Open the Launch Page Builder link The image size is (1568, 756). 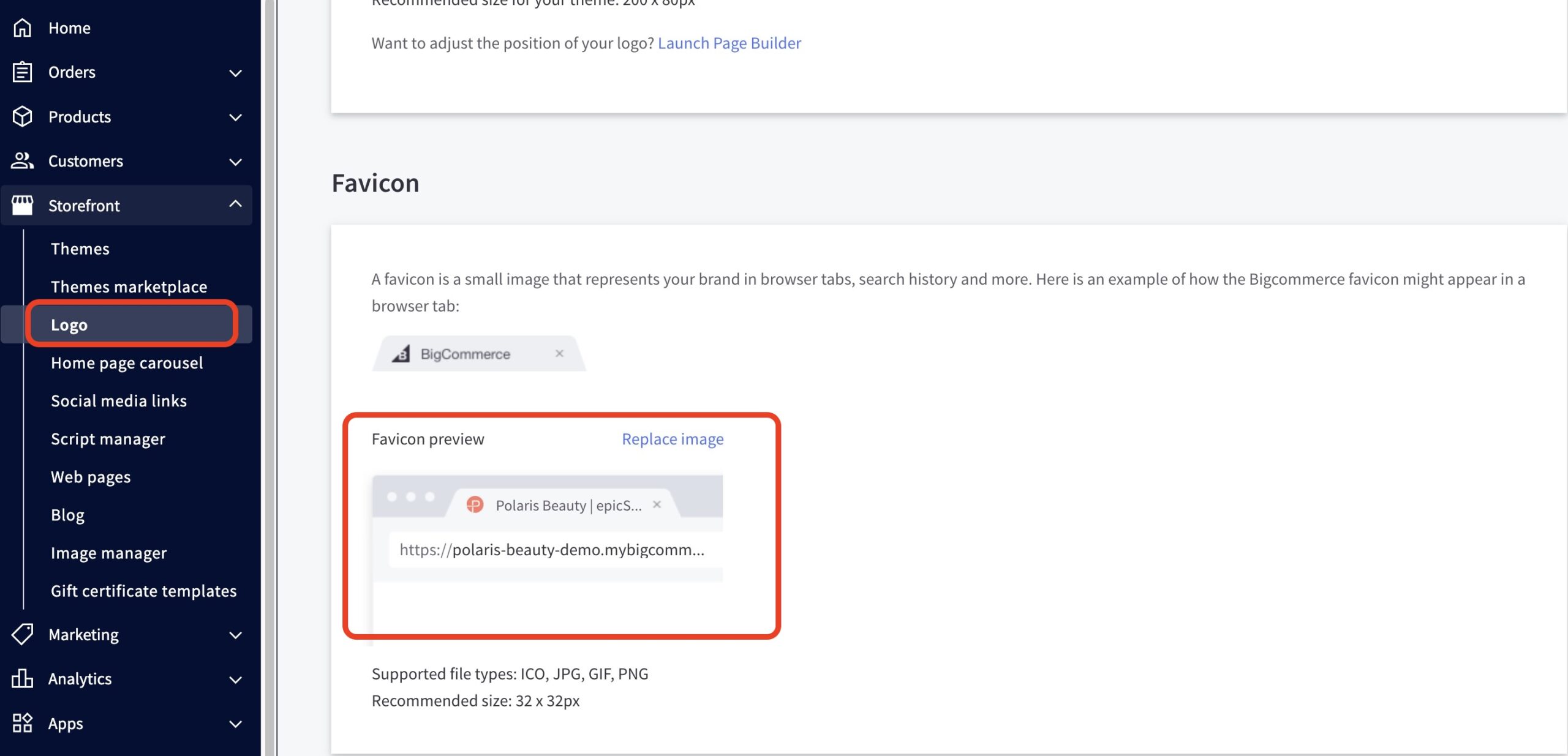point(729,43)
